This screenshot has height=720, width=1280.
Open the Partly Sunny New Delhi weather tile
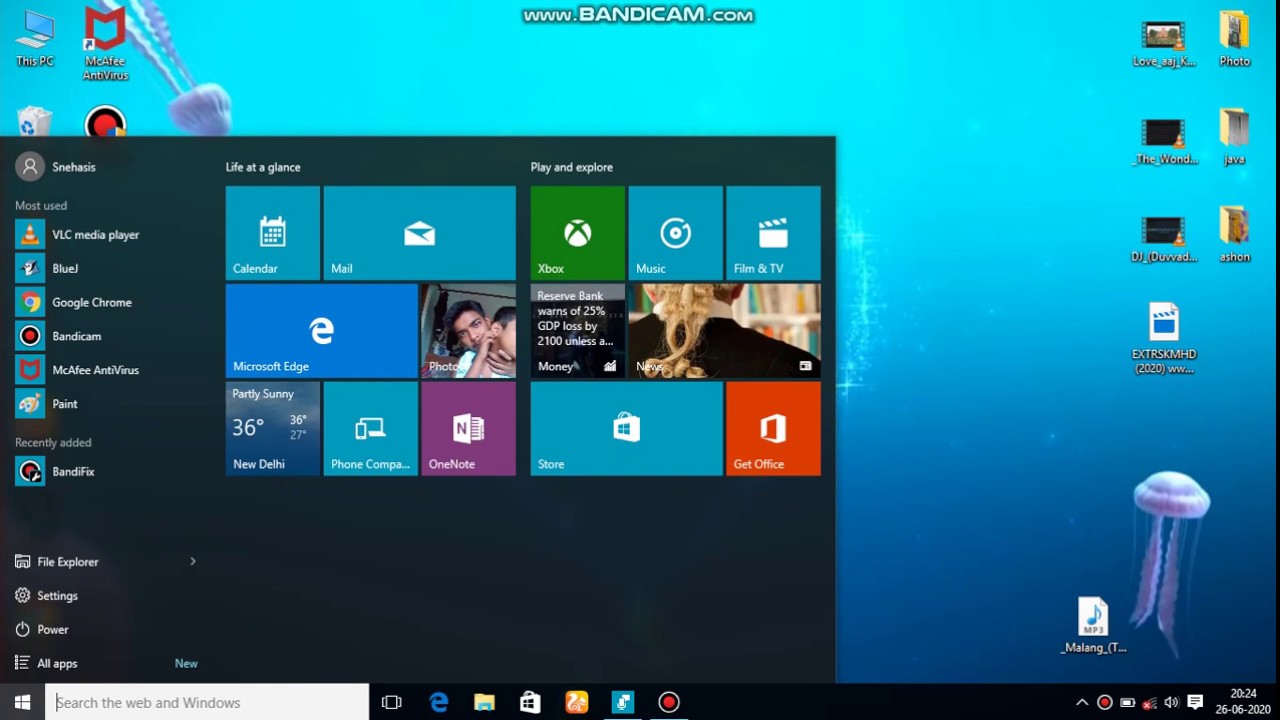[x=273, y=428]
